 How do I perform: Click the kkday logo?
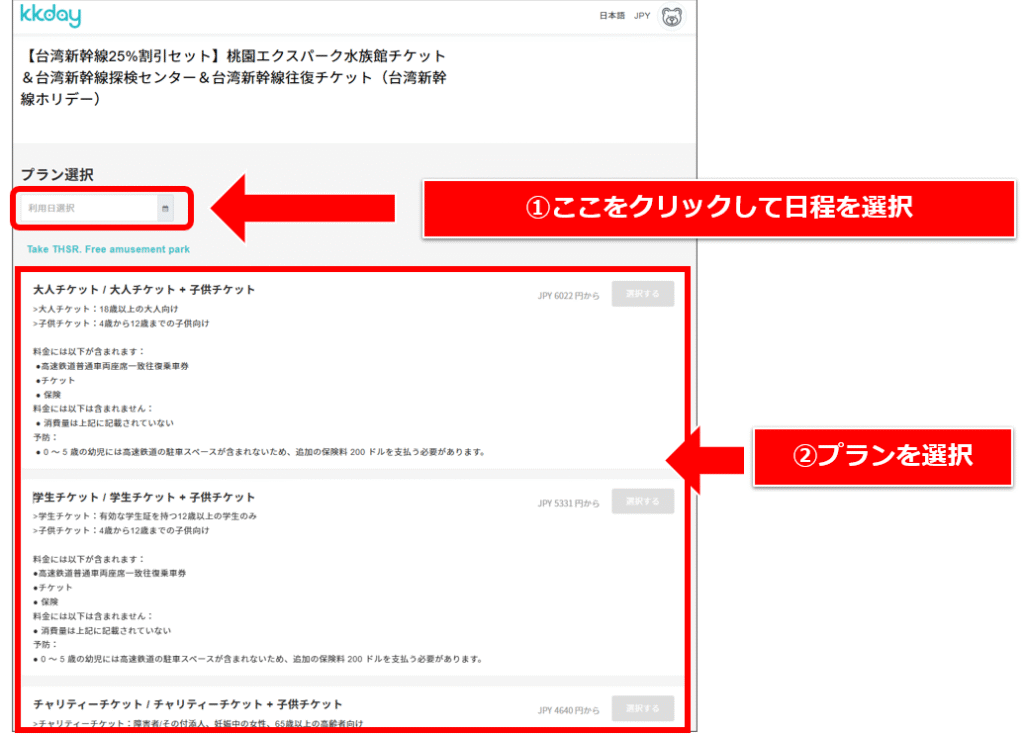coord(50,15)
